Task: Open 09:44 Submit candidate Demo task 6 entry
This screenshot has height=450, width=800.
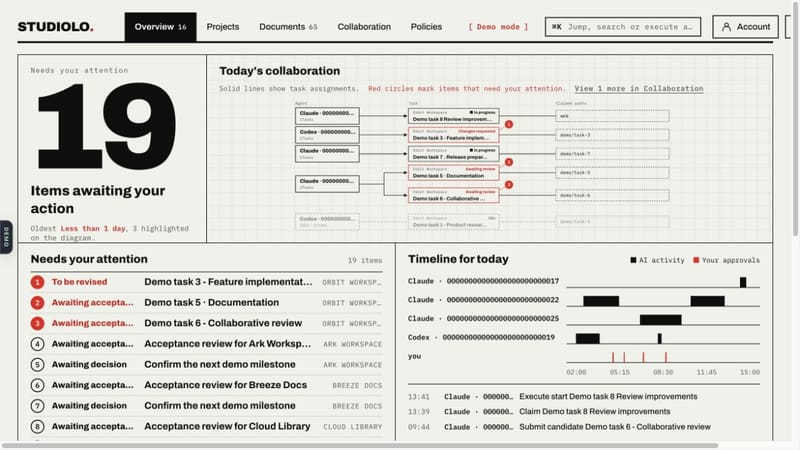Action: (x=584, y=427)
